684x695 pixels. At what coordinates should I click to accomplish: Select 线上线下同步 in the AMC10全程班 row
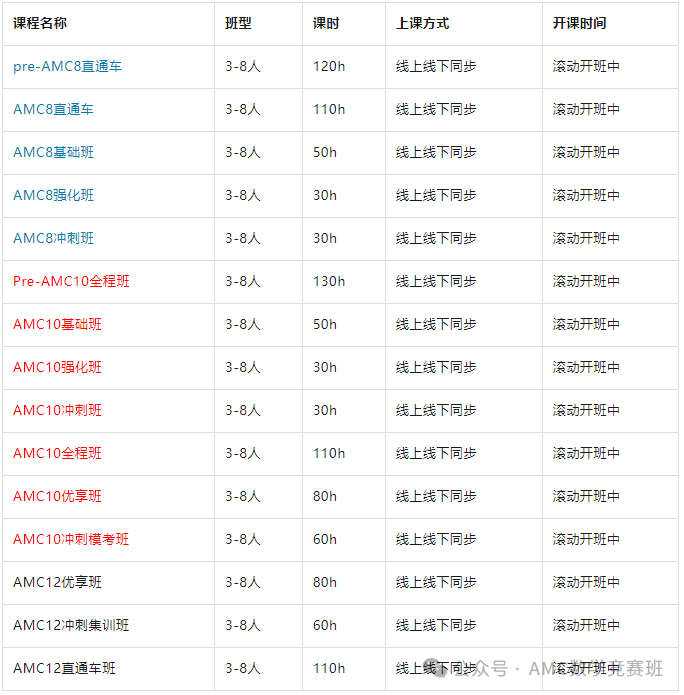click(x=436, y=453)
